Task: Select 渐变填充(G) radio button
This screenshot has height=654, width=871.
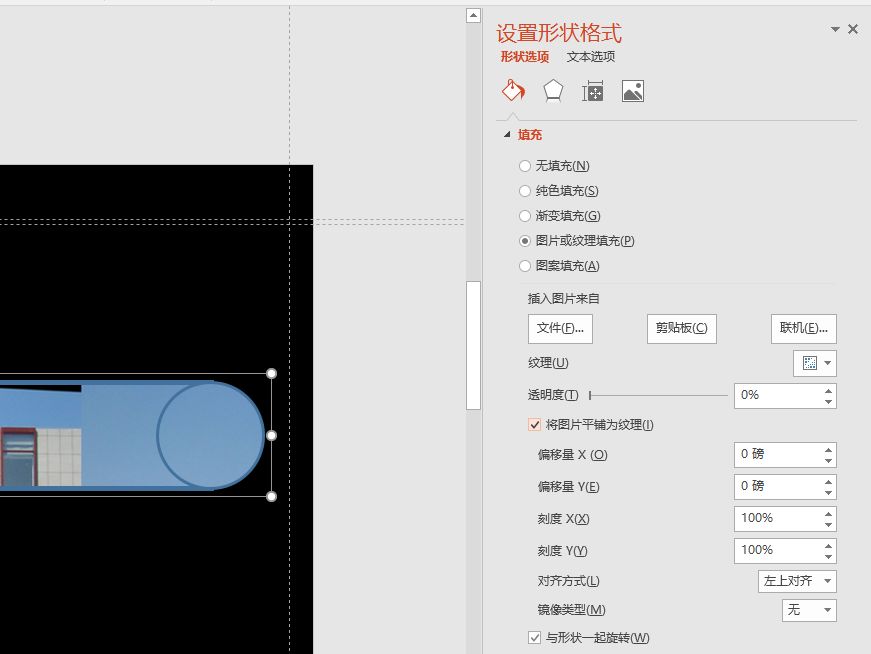Action: click(x=524, y=216)
